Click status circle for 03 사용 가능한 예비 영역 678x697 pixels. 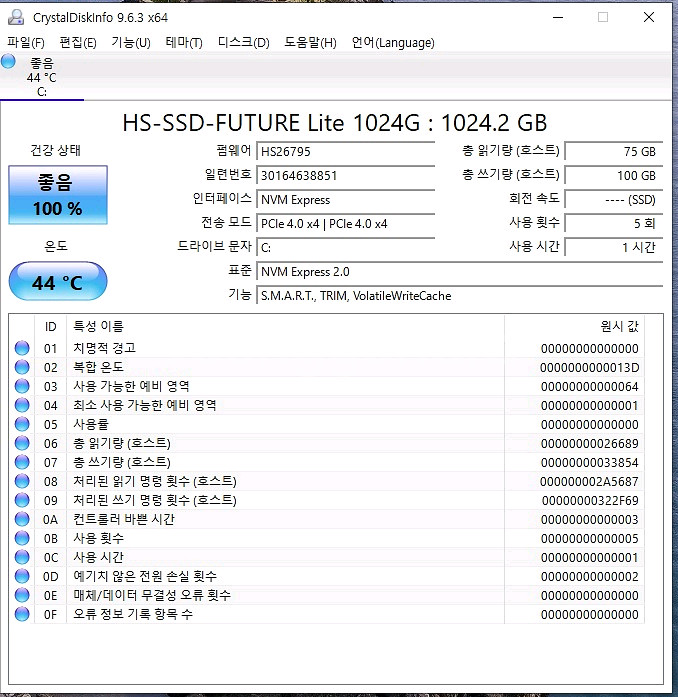click(x=22, y=386)
